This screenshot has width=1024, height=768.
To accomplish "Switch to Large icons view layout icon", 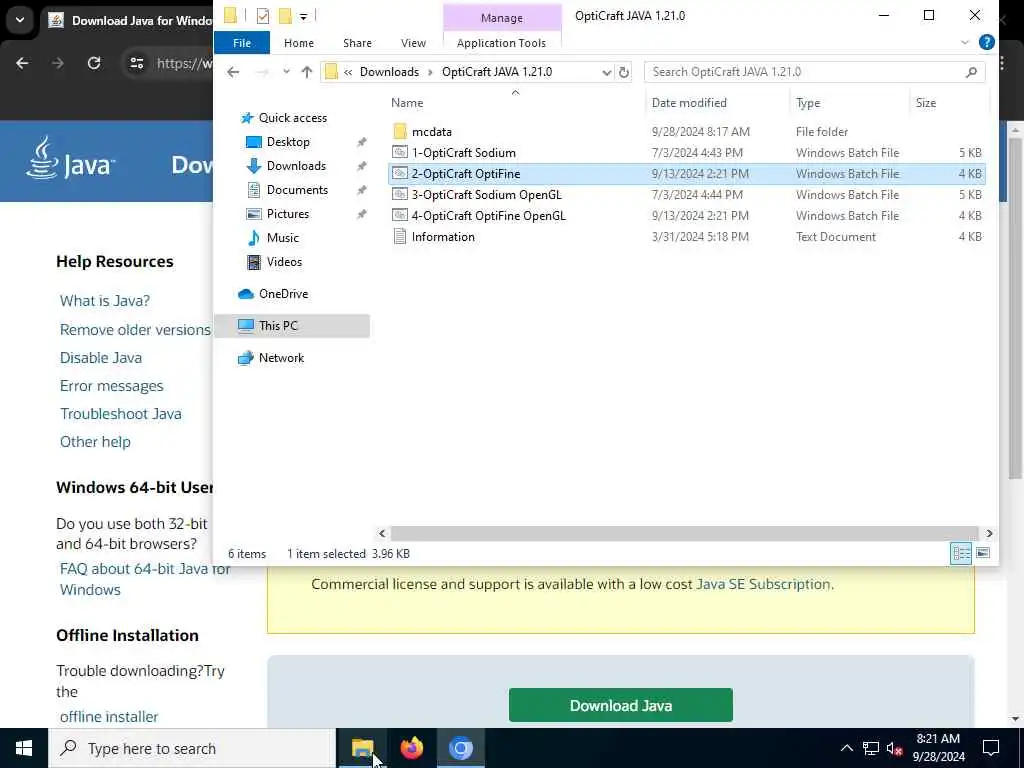I will pos(982,553).
